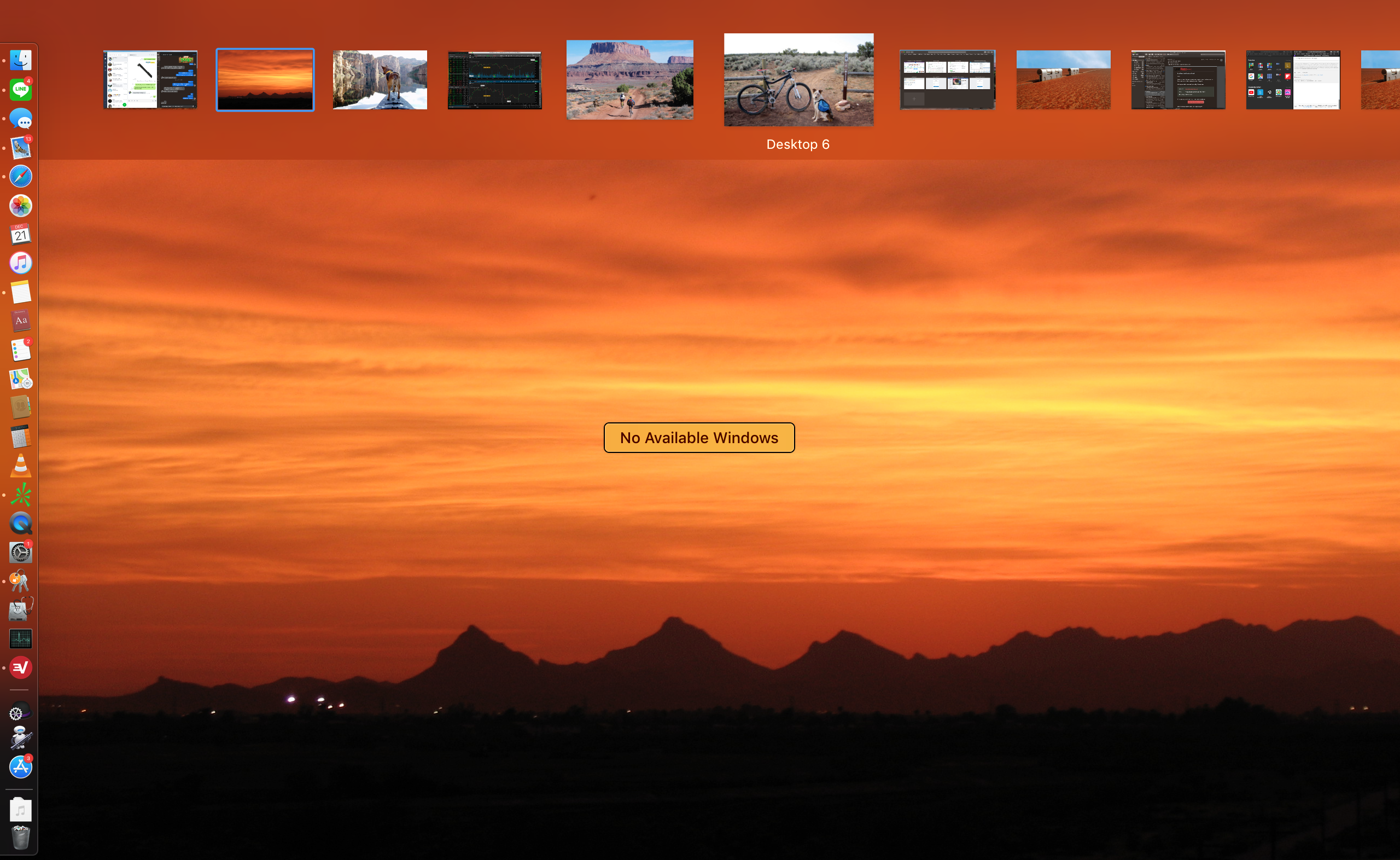The height and width of the screenshot is (860, 1400).
Task: Open Finder from the dock
Action: coord(20,60)
